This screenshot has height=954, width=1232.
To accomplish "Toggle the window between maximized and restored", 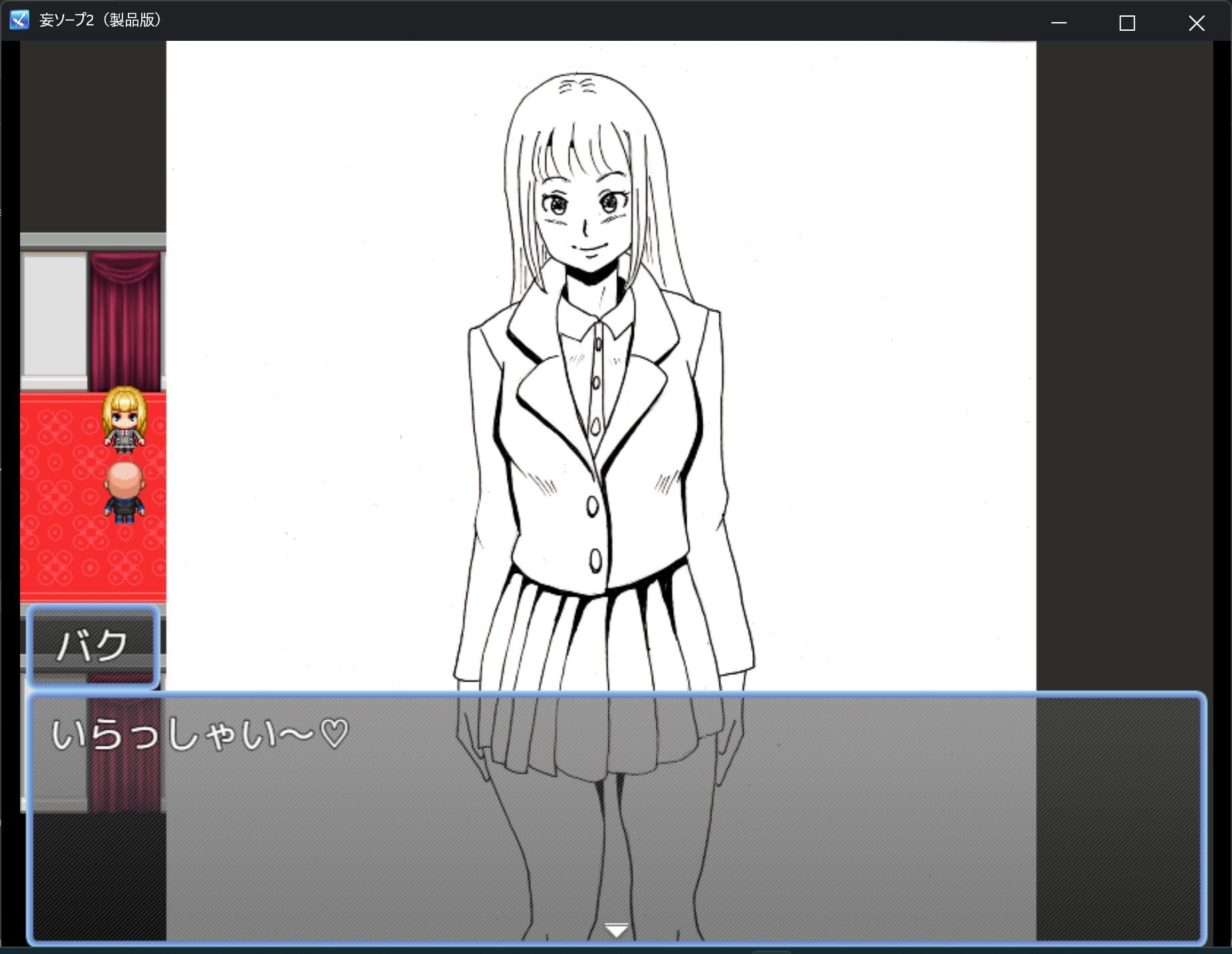I will tap(1126, 22).
